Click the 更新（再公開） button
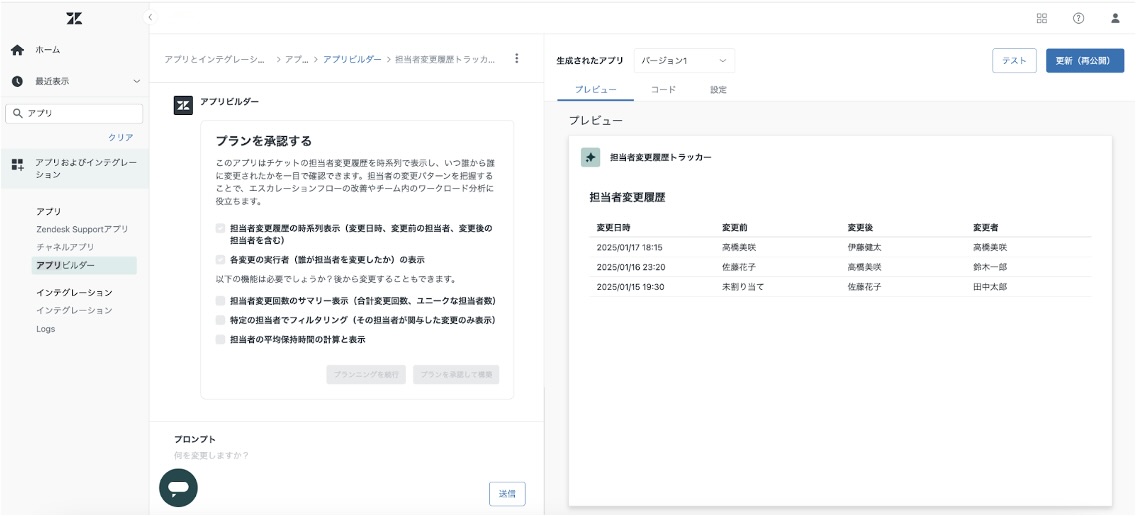Viewport: 1136px width, 516px height. point(1085,61)
